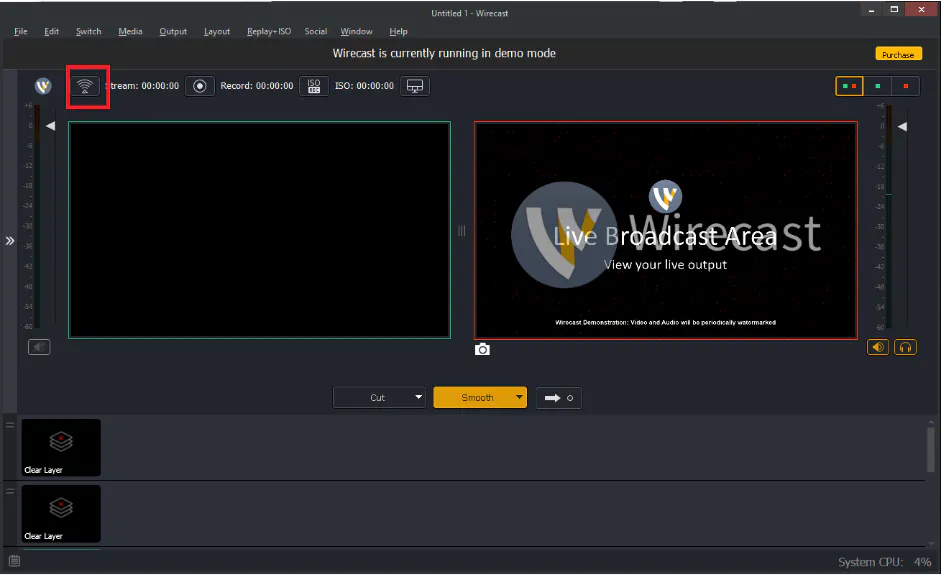Click the Purchase button

[x=898, y=54]
